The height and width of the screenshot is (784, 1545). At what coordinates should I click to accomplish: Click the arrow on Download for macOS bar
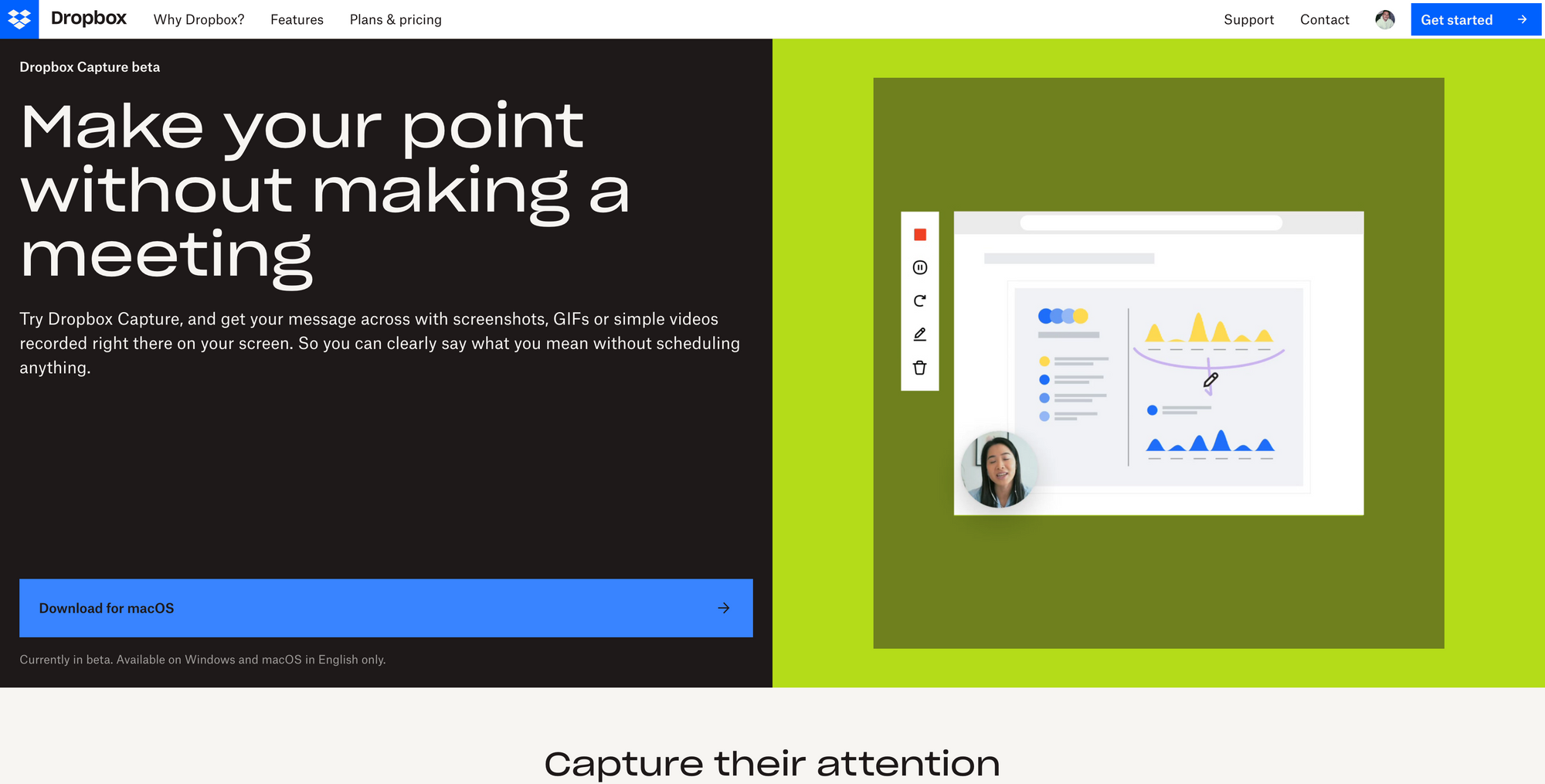[x=723, y=608]
